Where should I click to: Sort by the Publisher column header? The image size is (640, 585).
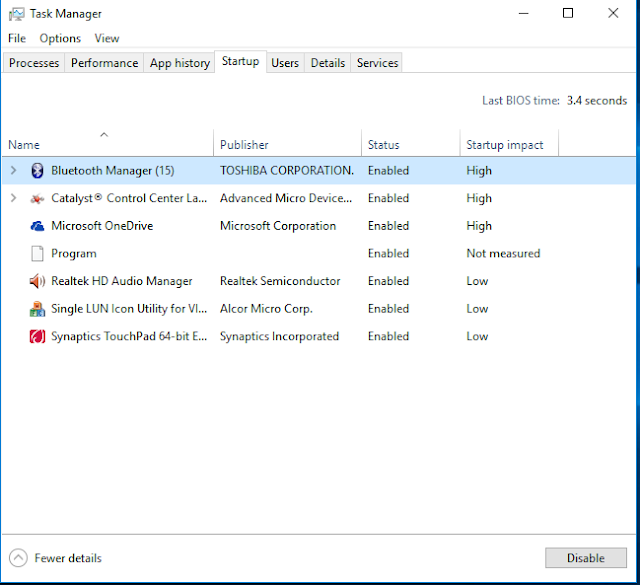point(287,143)
